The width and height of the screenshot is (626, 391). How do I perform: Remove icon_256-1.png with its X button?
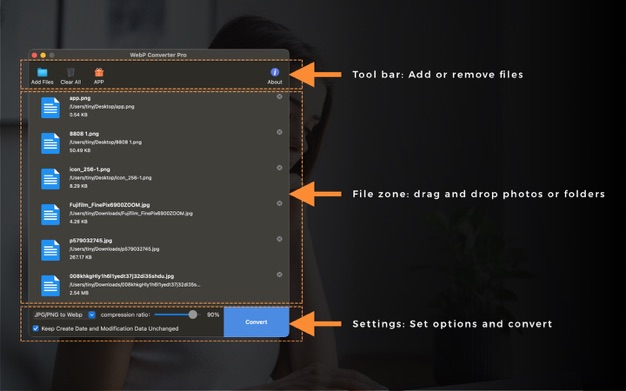(279, 168)
